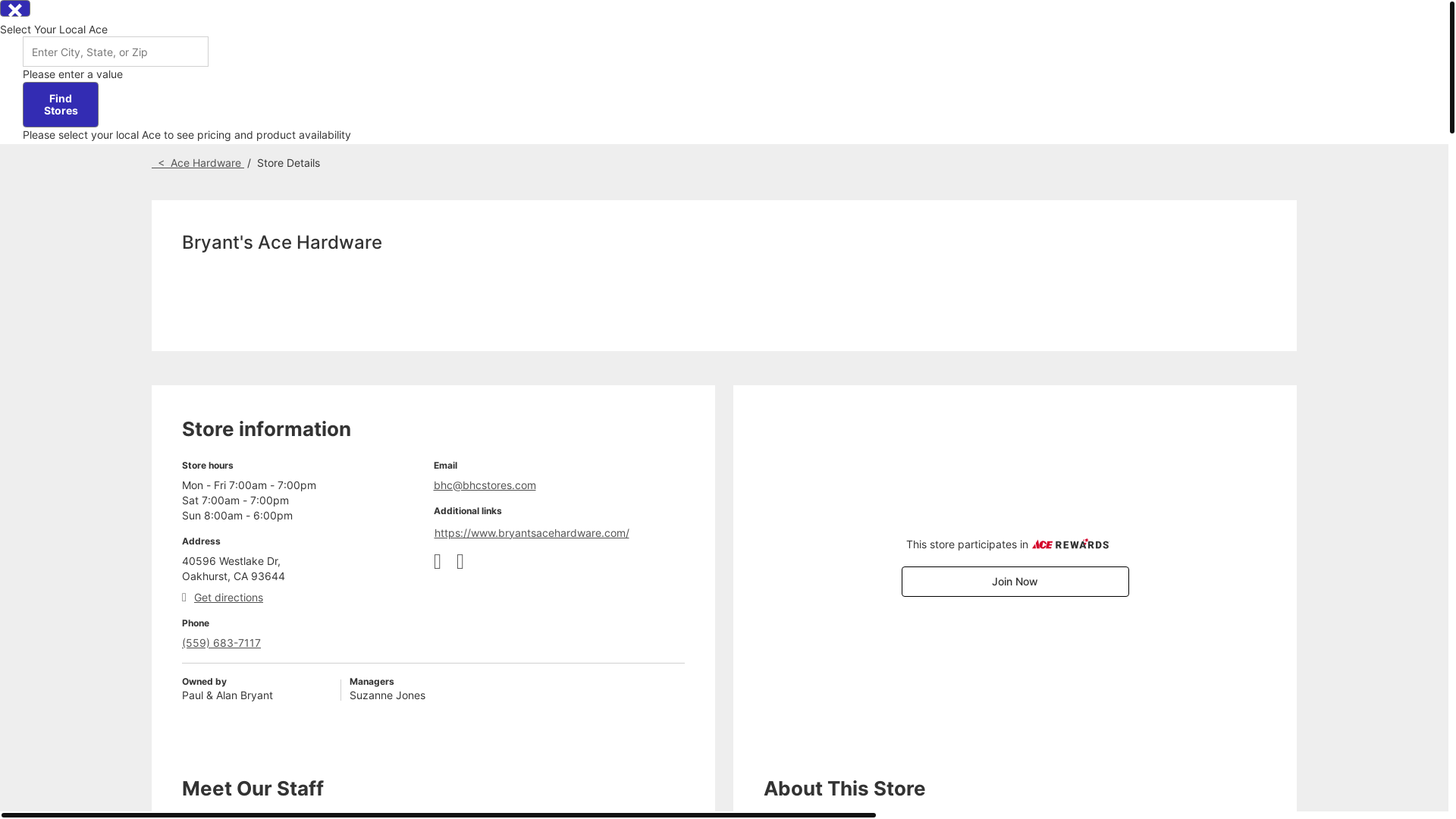This screenshot has width=1456, height=819.
Task: Visit the bryantsacehardware.com website link
Action: pyautogui.click(x=532, y=533)
